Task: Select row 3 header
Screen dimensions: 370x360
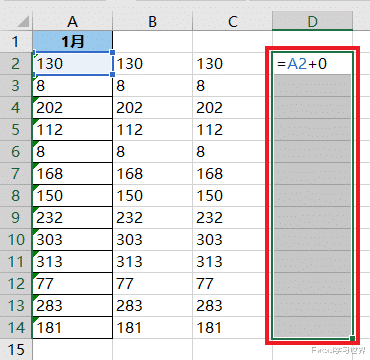Action: click(x=16, y=85)
